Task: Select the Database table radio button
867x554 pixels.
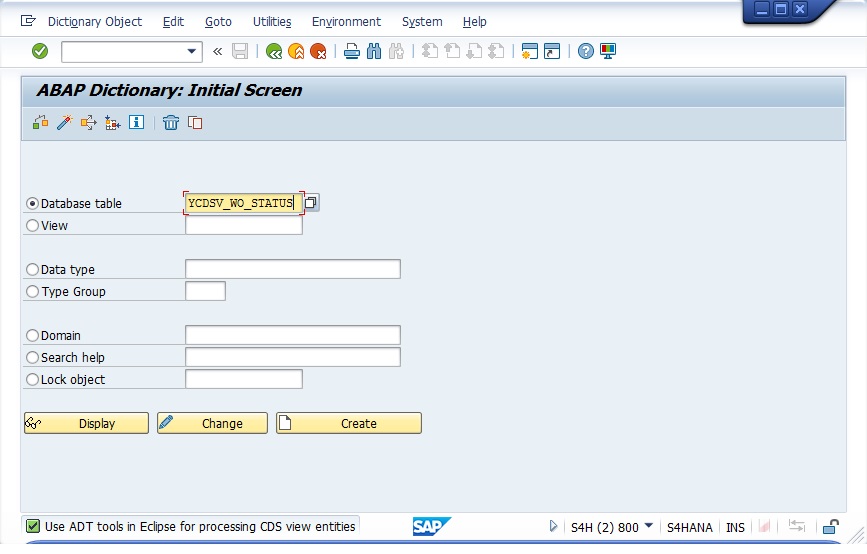Action: tap(33, 203)
